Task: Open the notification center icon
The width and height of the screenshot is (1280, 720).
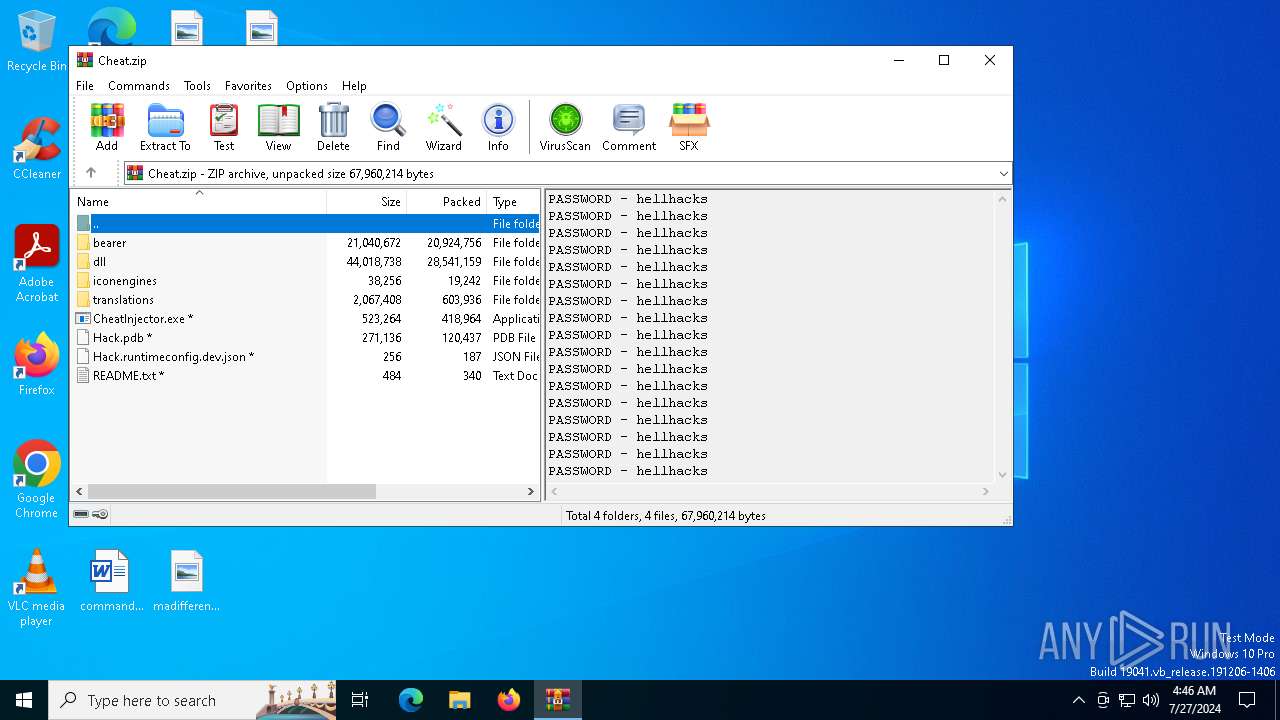Action: 1247,700
